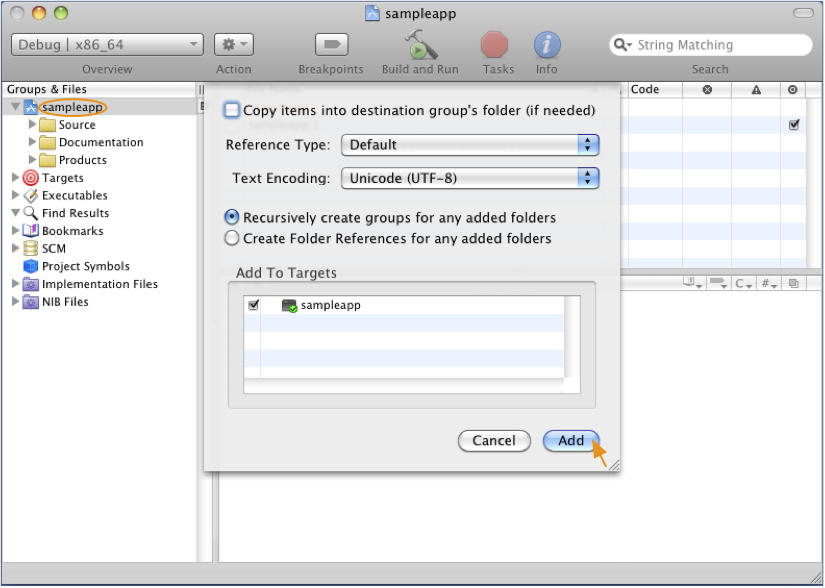Uncheck the sampleapp target in Add To Targets

pyautogui.click(x=253, y=305)
